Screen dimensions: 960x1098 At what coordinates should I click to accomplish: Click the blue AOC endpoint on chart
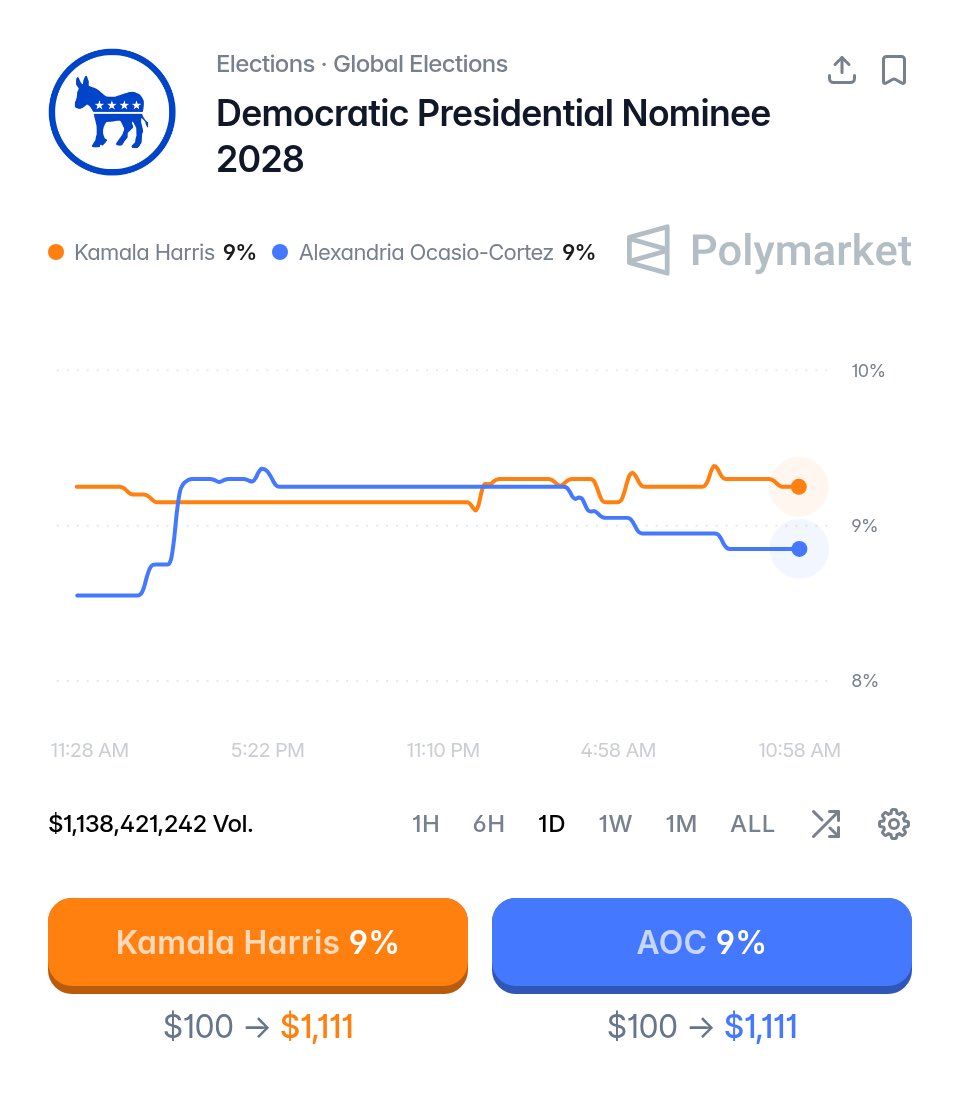point(799,549)
